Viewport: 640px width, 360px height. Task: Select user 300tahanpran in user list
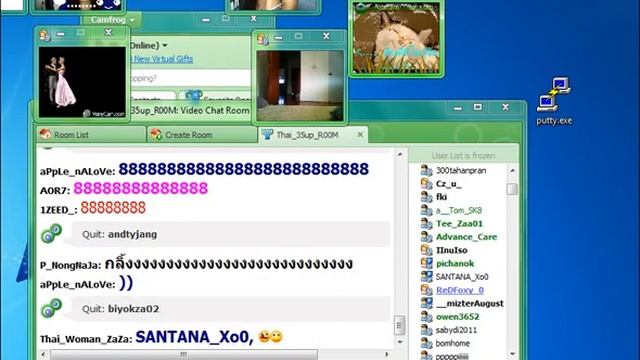tap(461, 170)
